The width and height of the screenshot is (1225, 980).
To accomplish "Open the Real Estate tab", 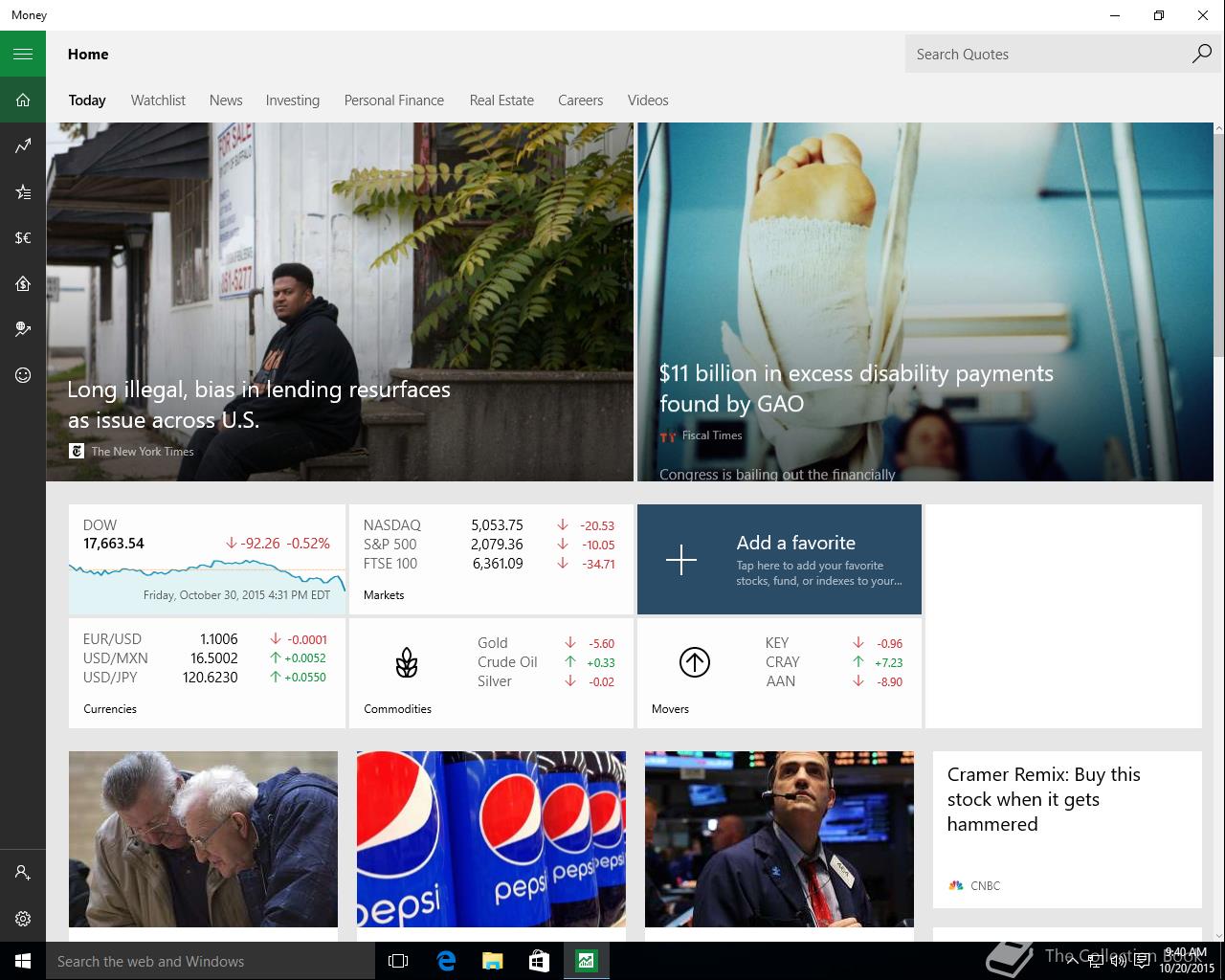I will pyautogui.click(x=501, y=100).
